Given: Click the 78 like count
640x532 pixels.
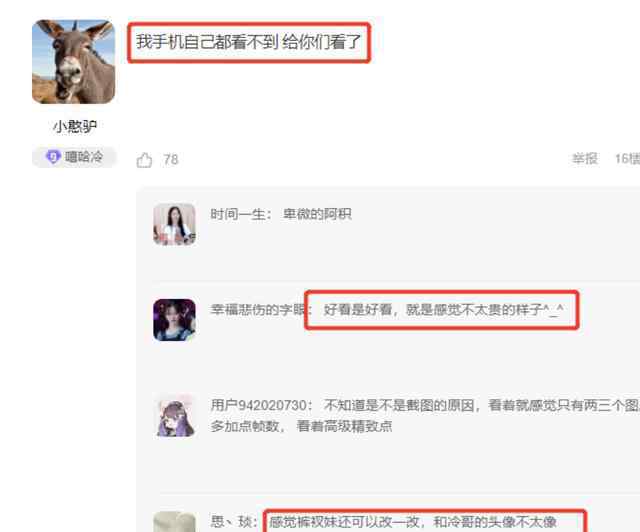Looking at the screenshot, I should [x=171, y=159].
